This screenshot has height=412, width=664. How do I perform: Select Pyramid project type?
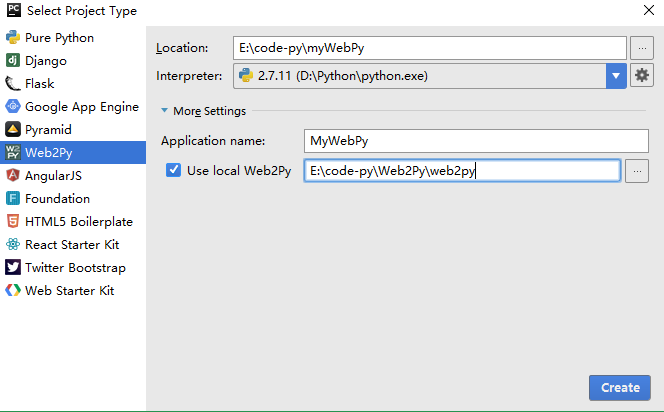tap(73, 129)
